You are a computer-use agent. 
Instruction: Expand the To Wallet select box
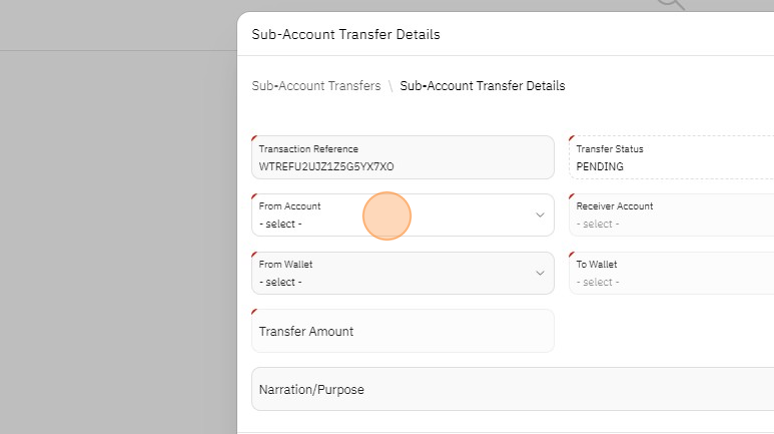click(670, 273)
